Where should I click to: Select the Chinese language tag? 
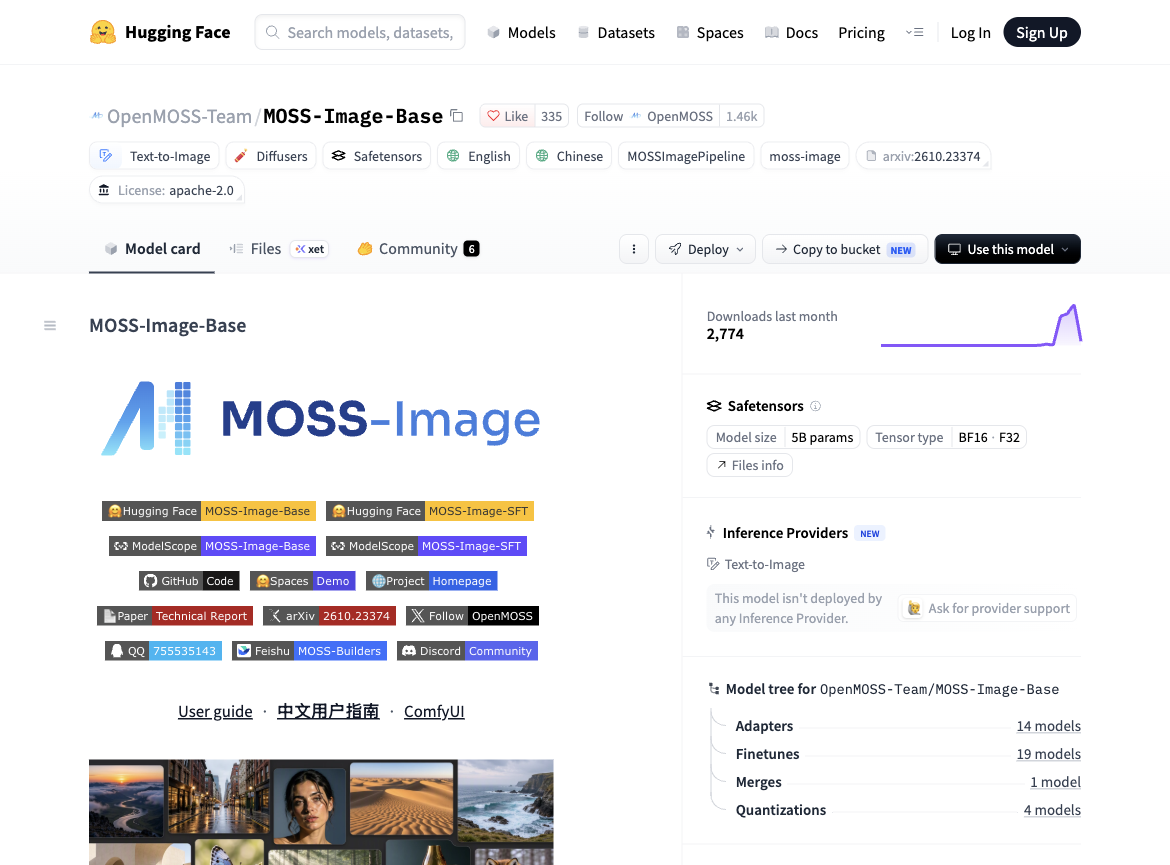[569, 156]
